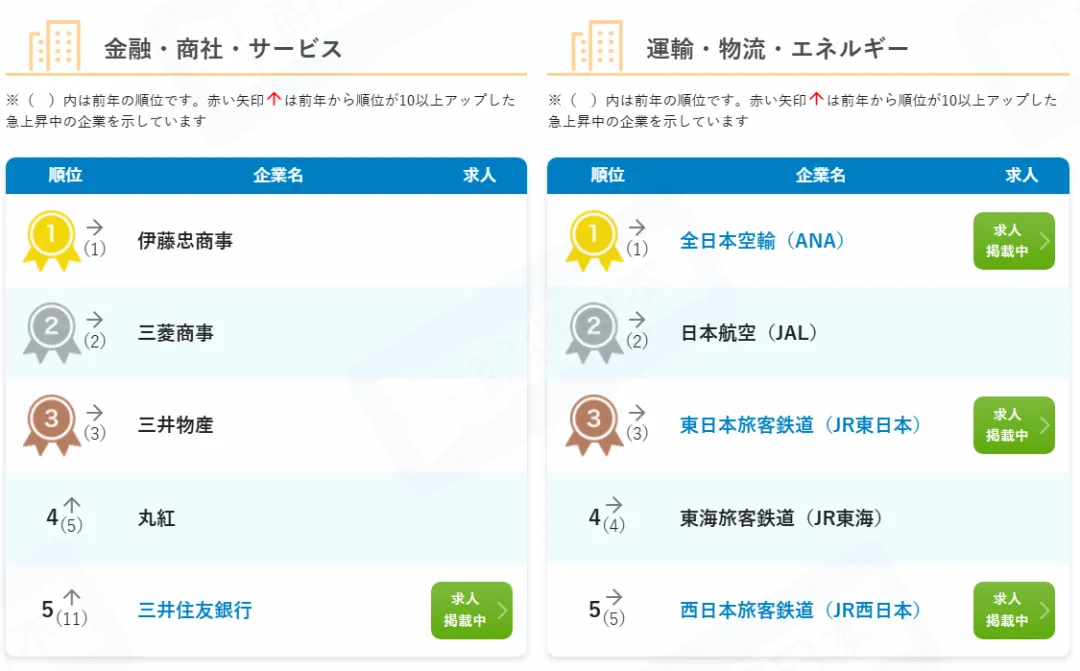This screenshot has width=1080, height=671.
Task: Click the company name 伊藤忠商事
Action: click(x=185, y=241)
